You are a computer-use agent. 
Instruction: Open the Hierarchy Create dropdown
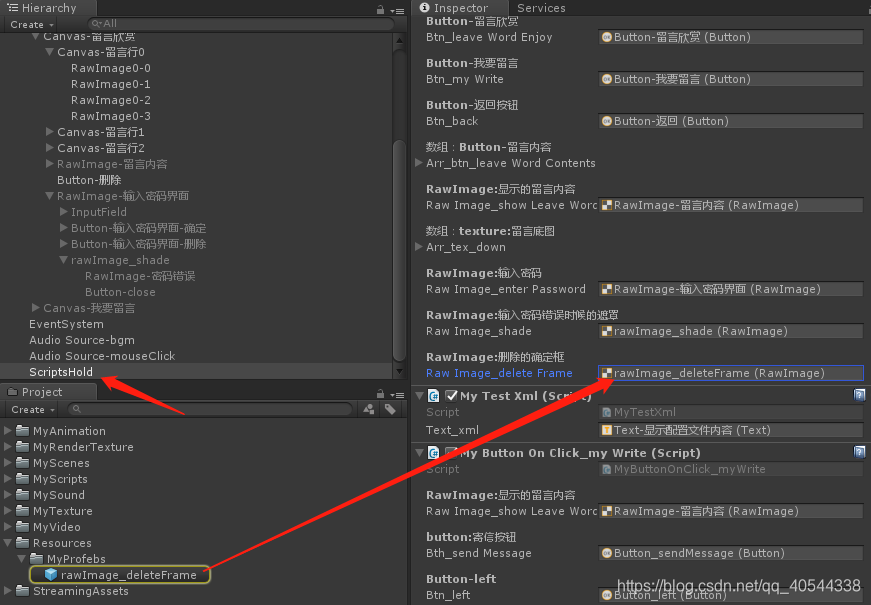coord(32,24)
